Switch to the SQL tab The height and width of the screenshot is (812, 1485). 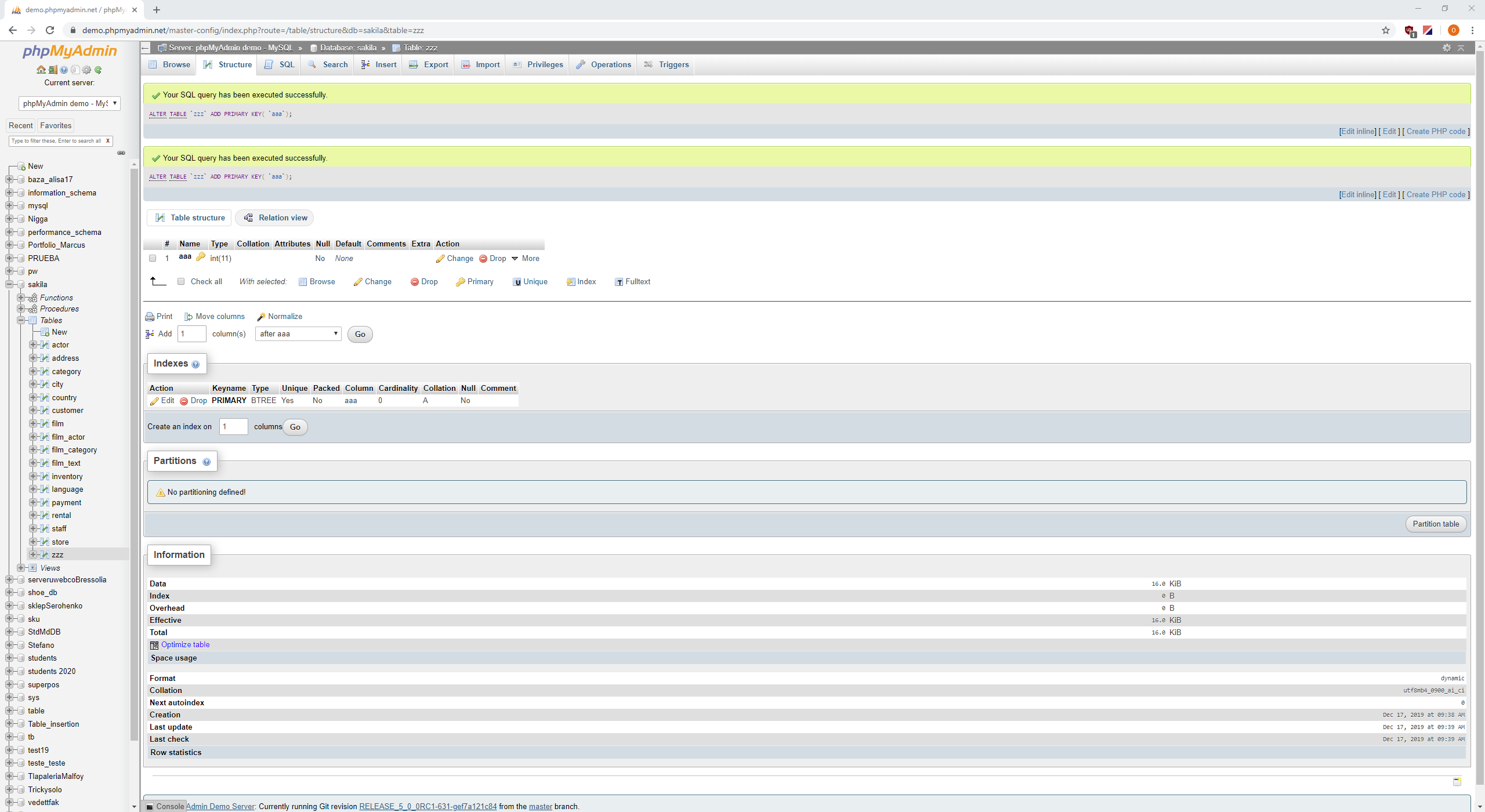tap(279, 64)
